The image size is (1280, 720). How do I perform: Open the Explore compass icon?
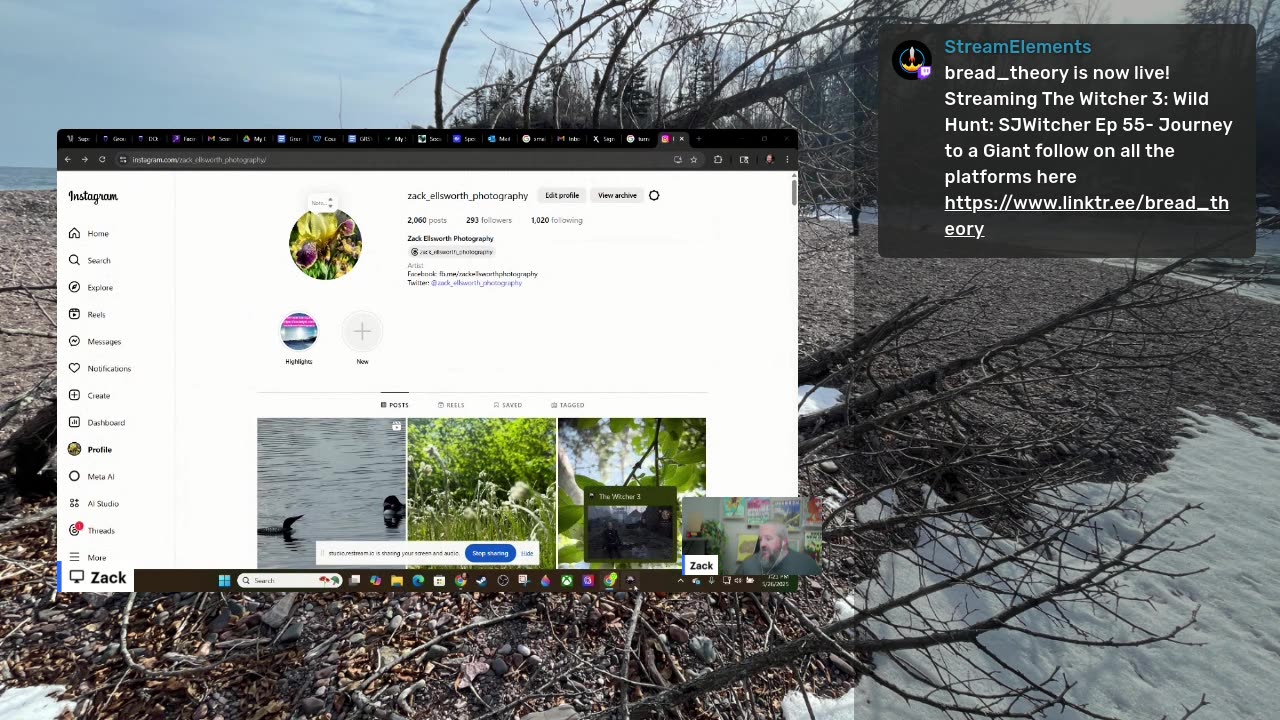(74, 287)
